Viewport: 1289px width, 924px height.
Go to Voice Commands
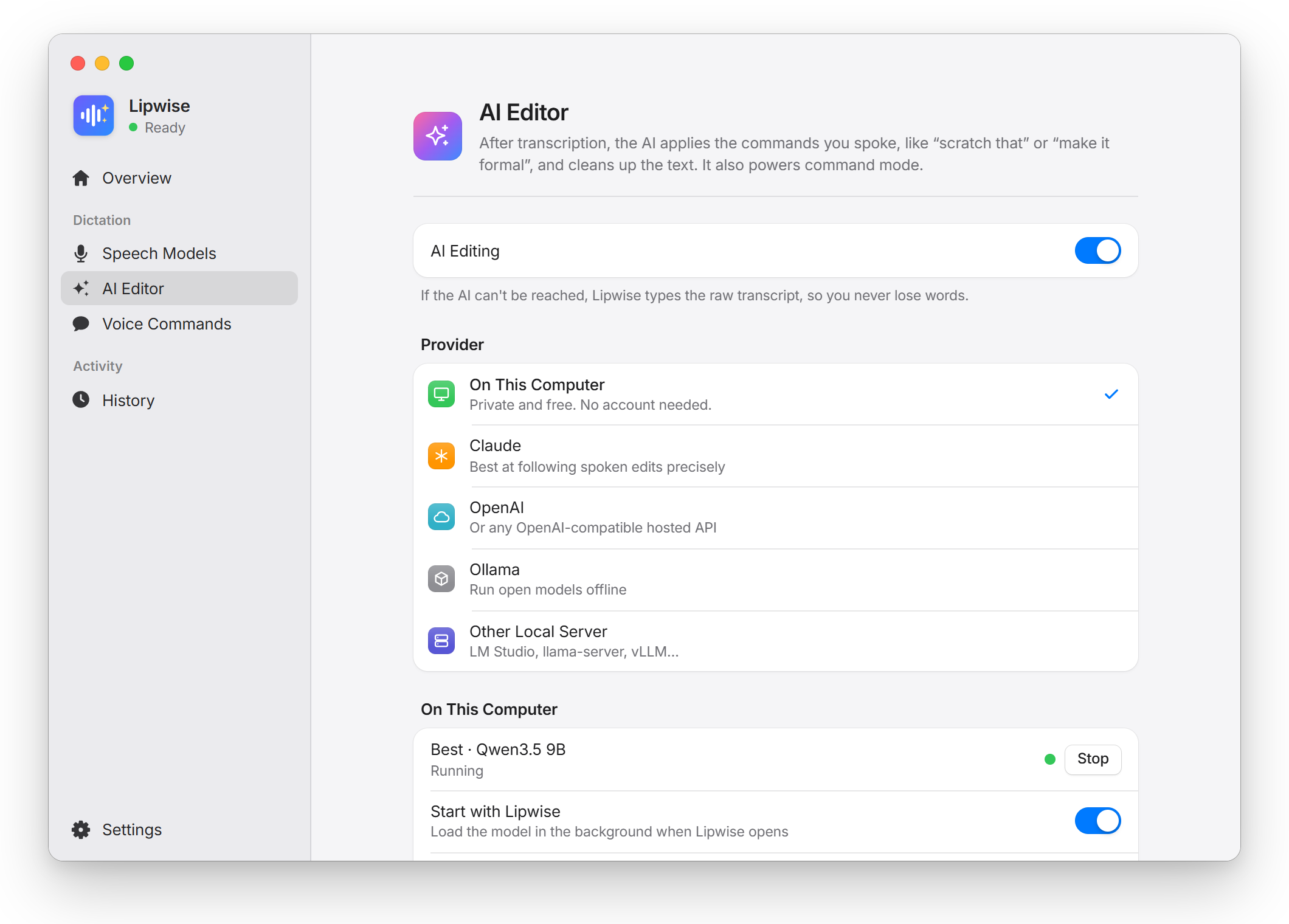coord(179,324)
